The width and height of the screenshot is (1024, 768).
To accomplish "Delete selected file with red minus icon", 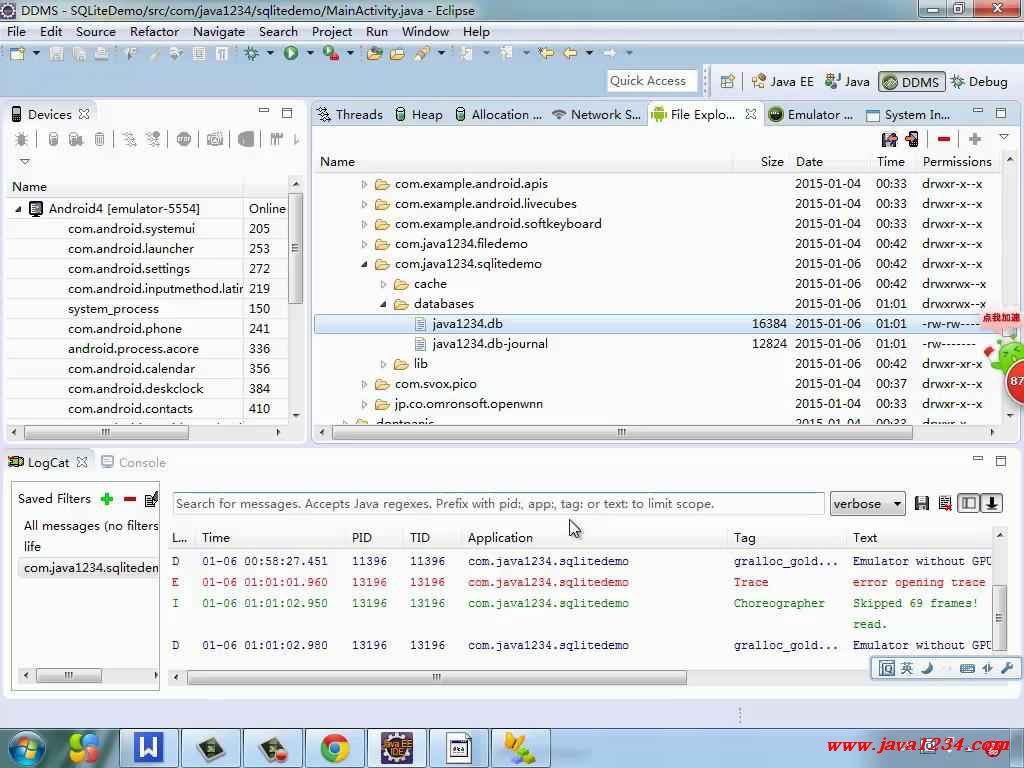I will click(x=944, y=139).
